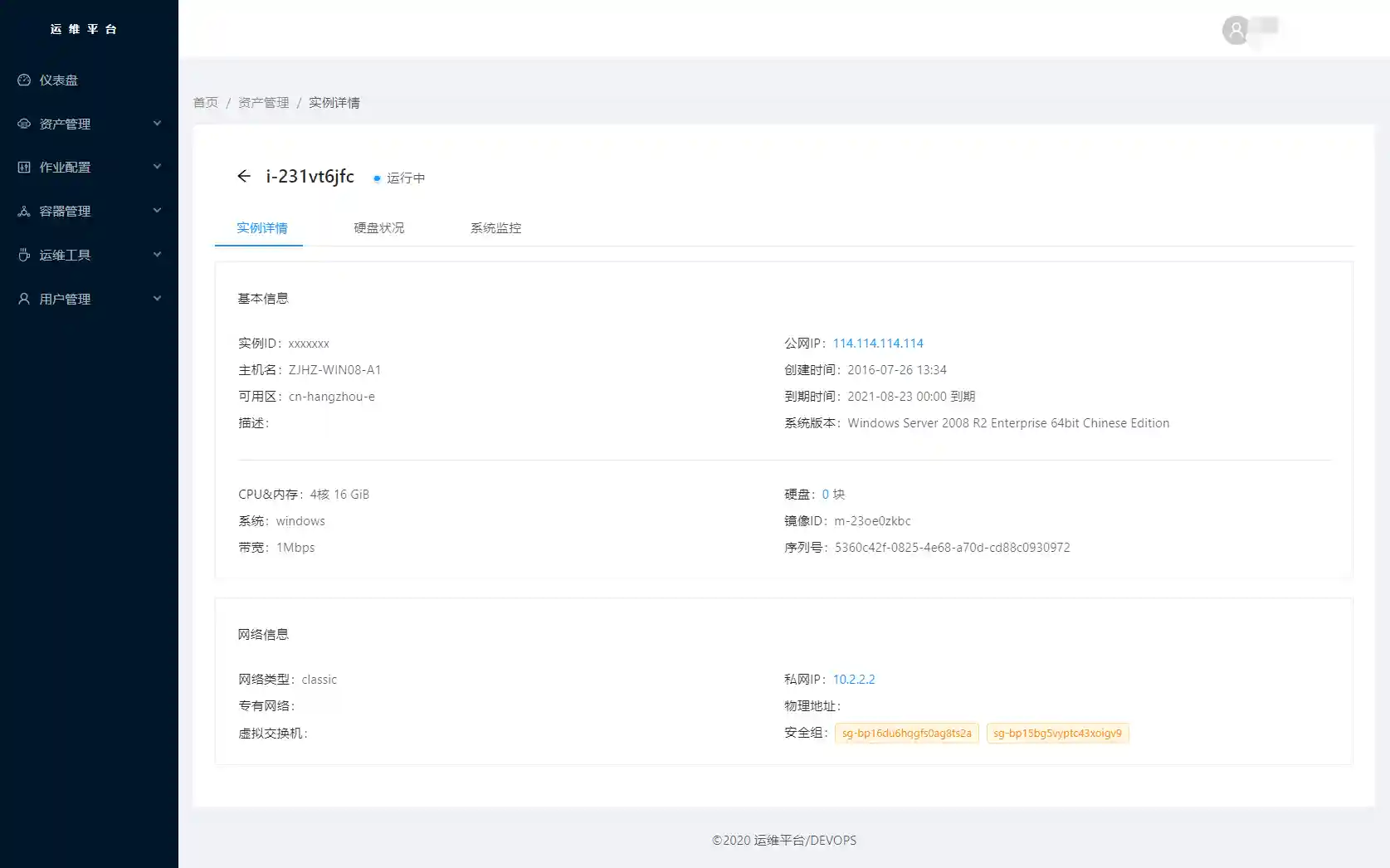
Task: Click security group tag sg-bp16du6hqgfs0ag8ts2a
Action: (906, 734)
